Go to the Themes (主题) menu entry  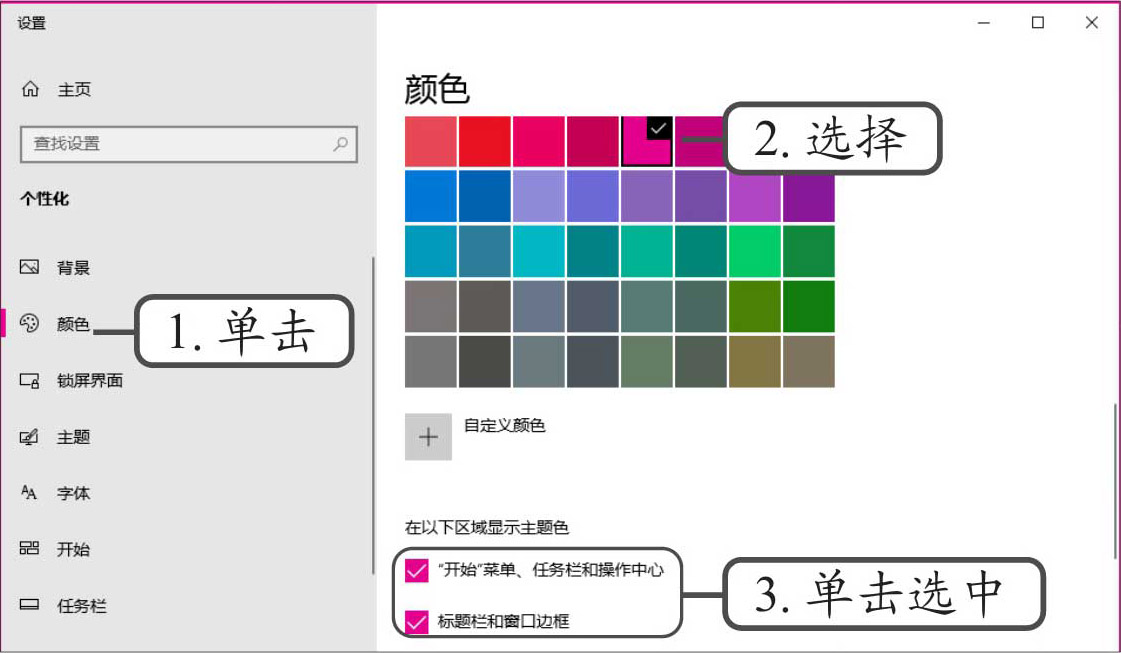coord(73,437)
